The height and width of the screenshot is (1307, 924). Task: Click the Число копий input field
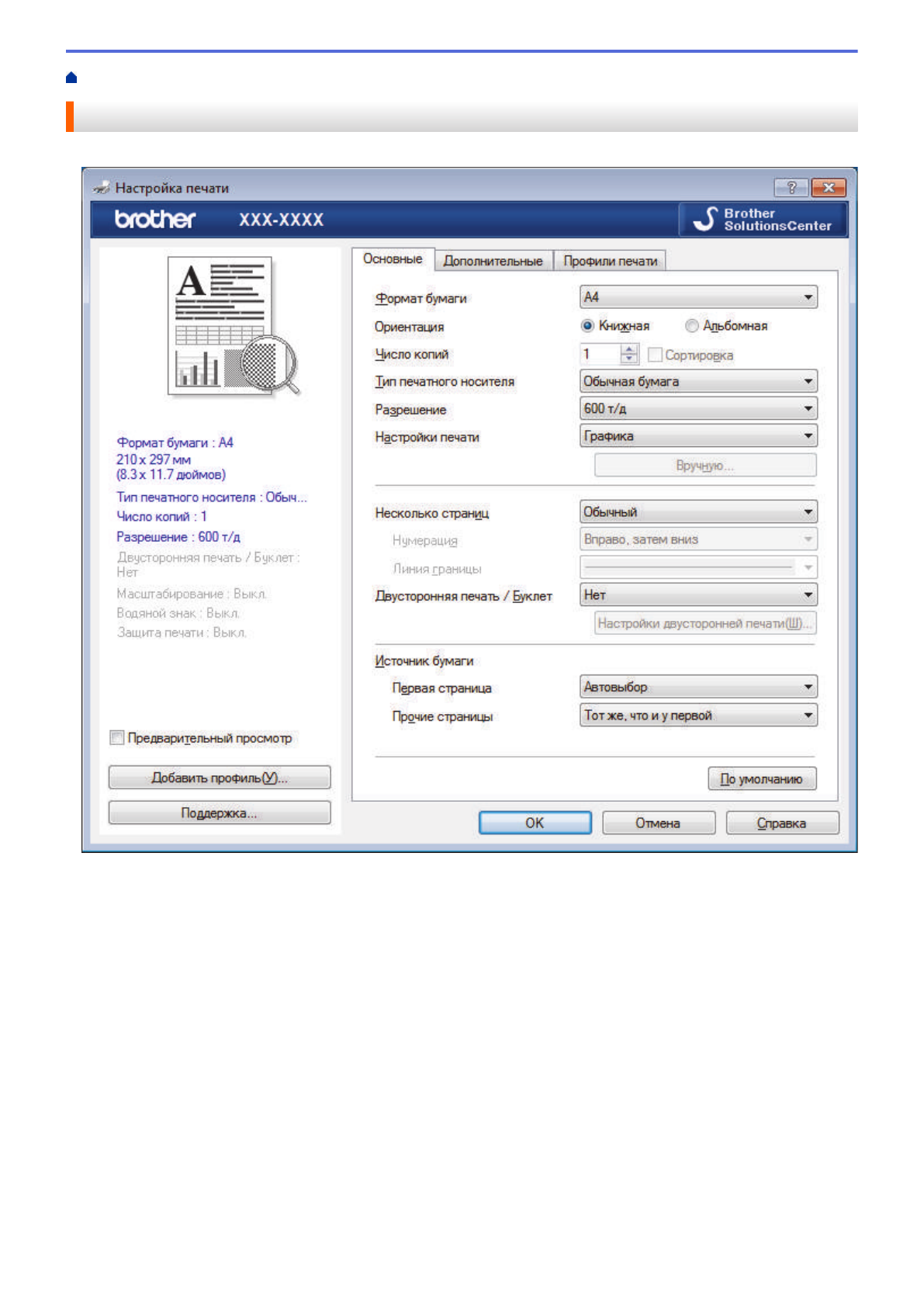click(x=600, y=354)
